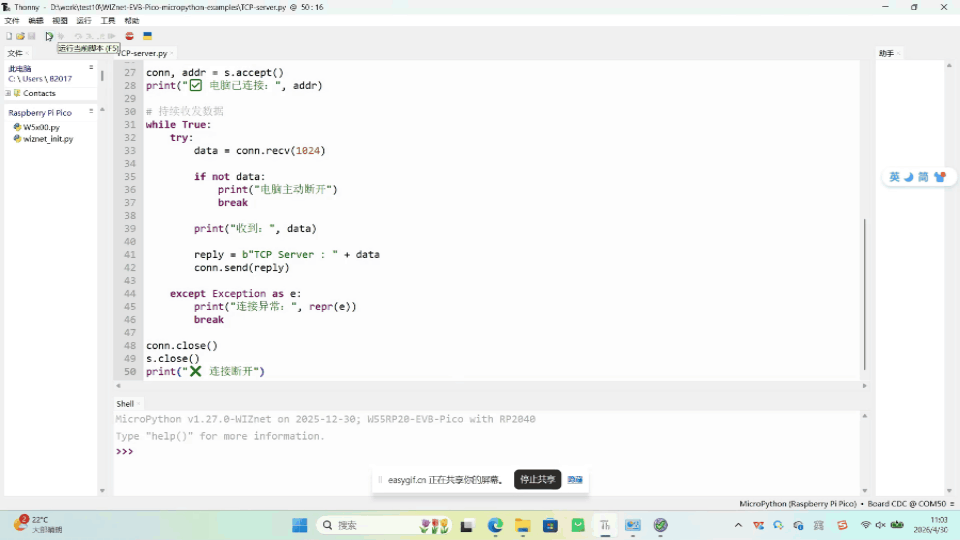Toggle moon icon in IME toolbar
The image size is (960, 540).
[x=909, y=177]
